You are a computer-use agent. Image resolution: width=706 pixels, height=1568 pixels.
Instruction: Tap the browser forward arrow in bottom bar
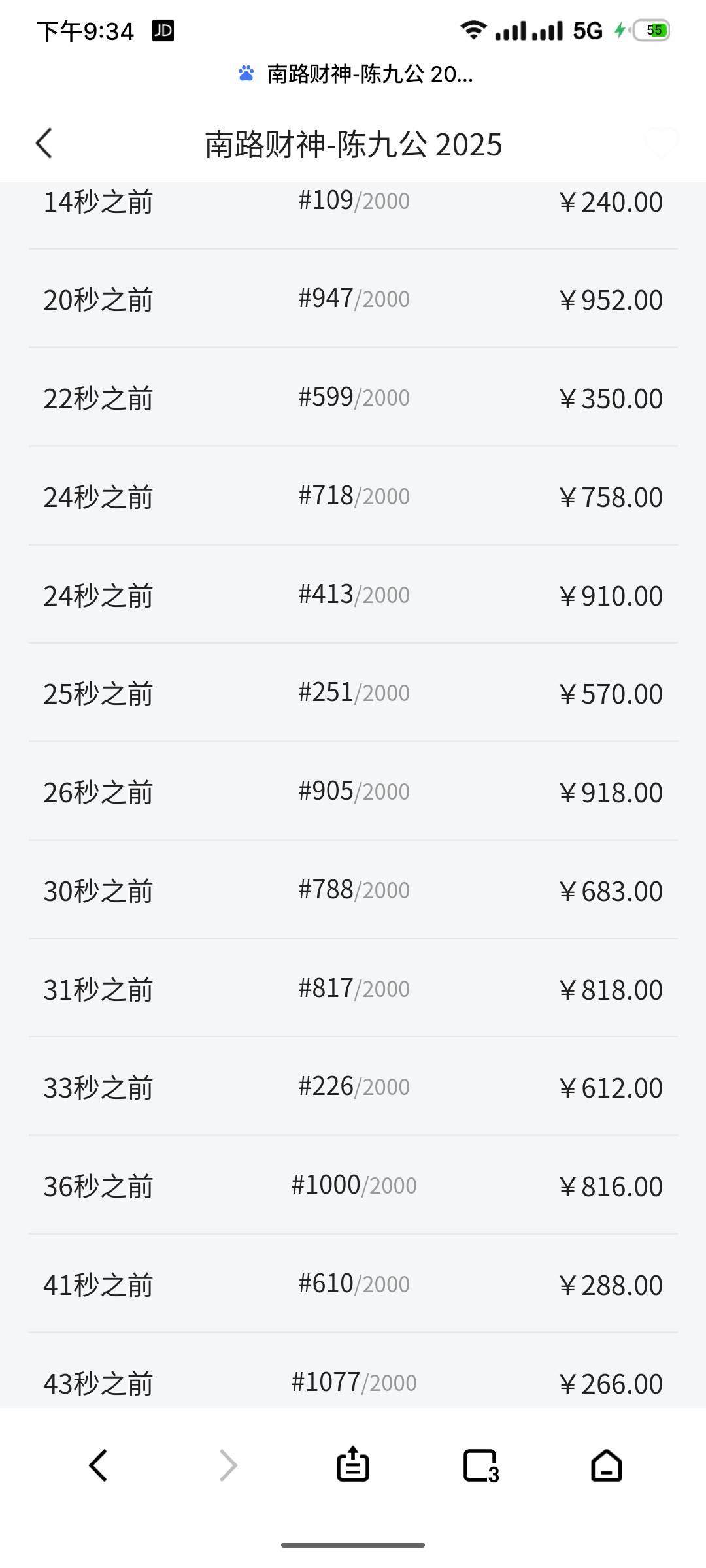click(x=227, y=1465)
